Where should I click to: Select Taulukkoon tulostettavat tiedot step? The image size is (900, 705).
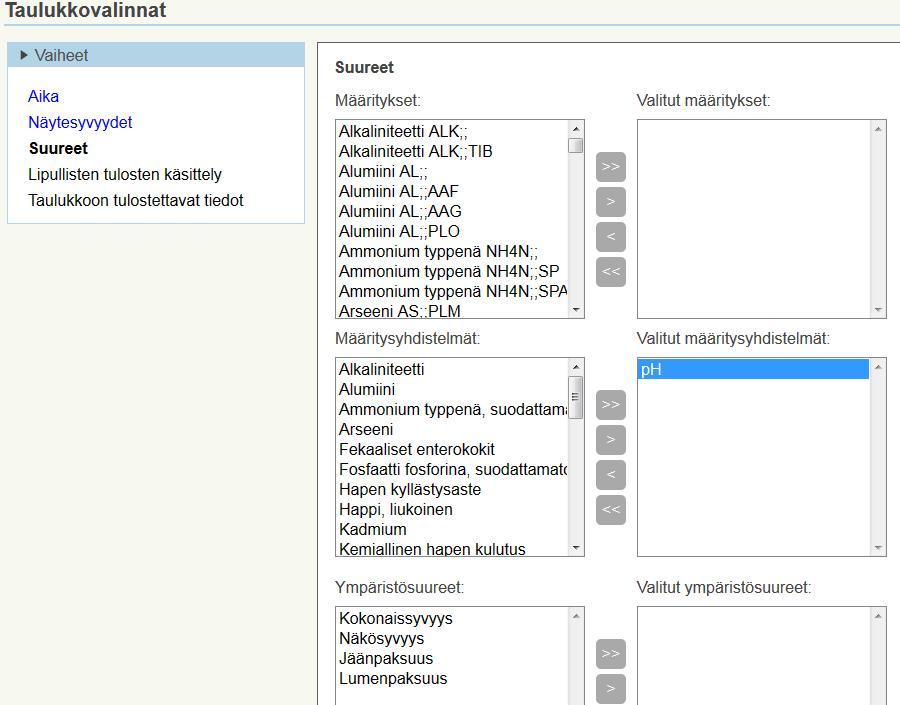coord(135,200)
